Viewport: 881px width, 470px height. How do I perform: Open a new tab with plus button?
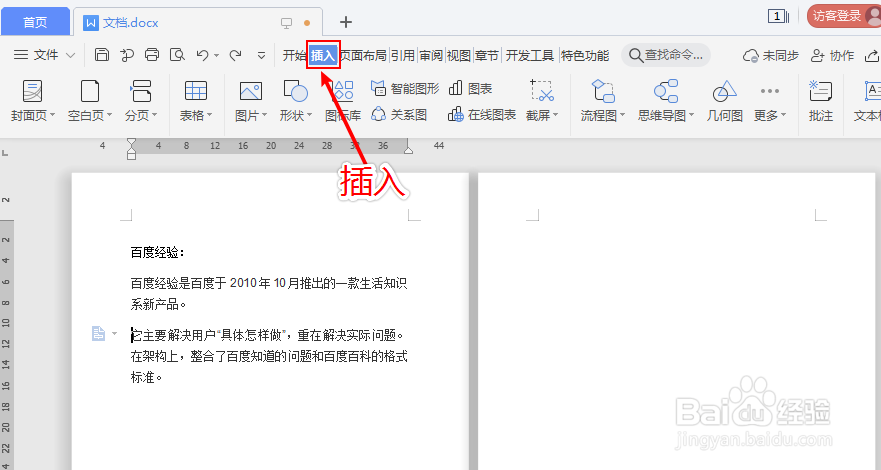coord(346,22)
